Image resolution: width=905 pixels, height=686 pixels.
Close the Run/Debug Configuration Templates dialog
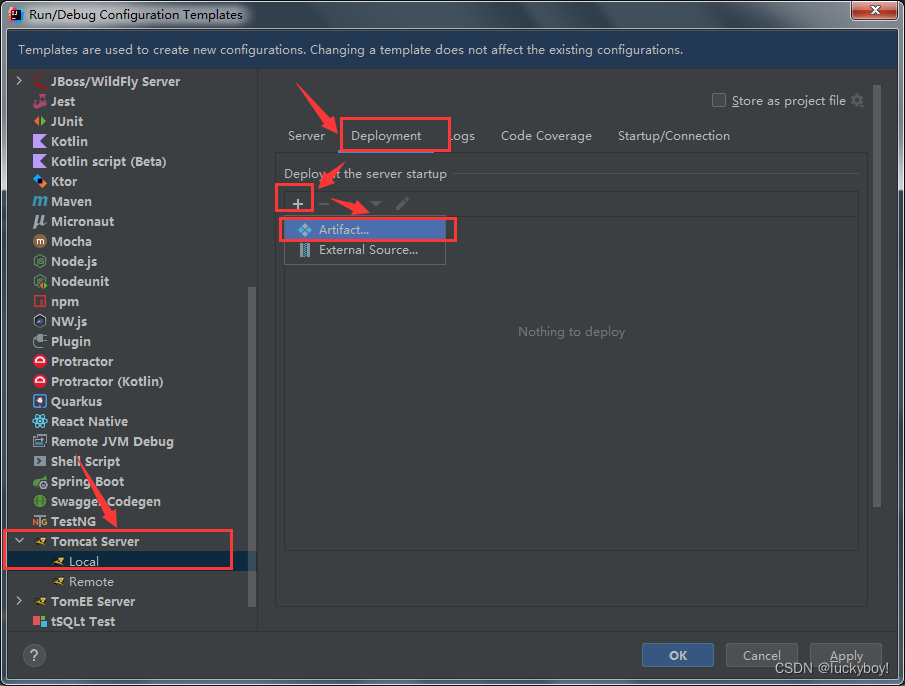click(x=875, y=10)
